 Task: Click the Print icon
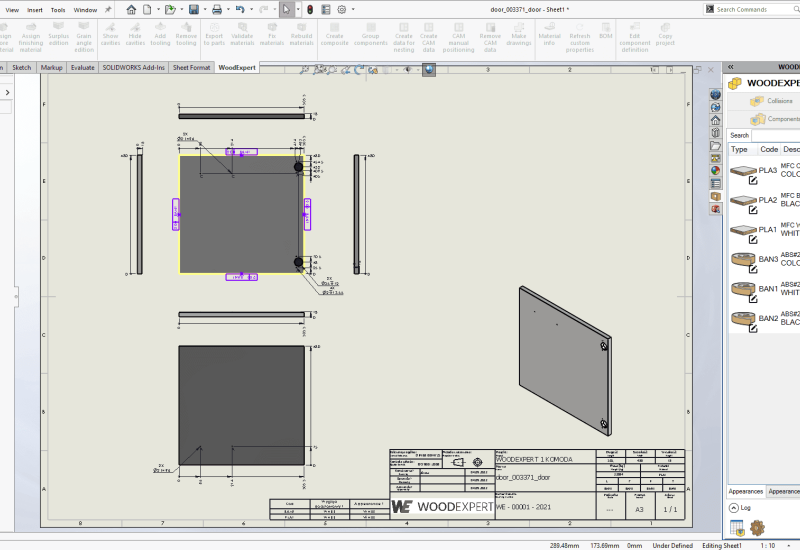click(x=217, y=9)
